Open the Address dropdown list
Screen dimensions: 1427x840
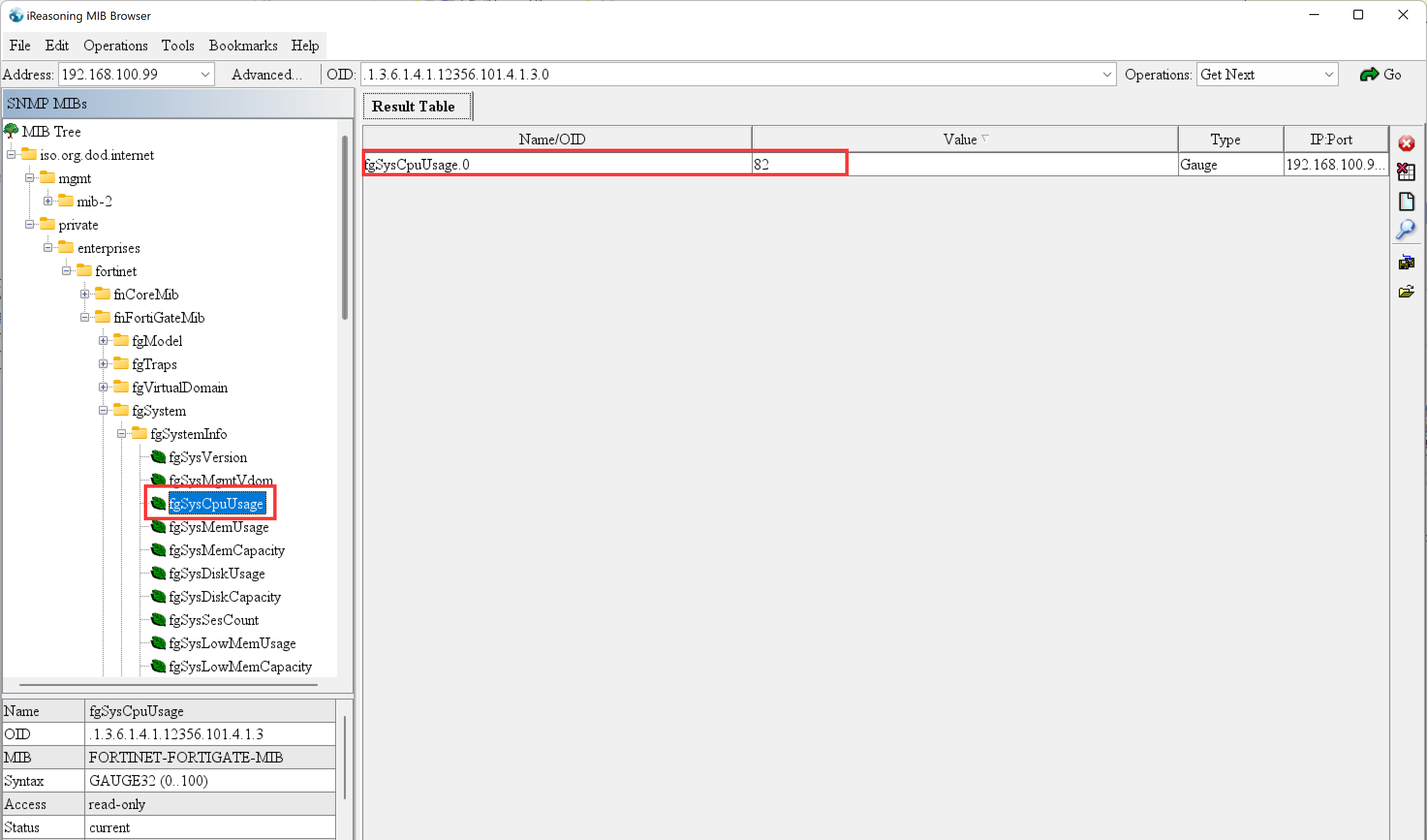coord(205,75)
